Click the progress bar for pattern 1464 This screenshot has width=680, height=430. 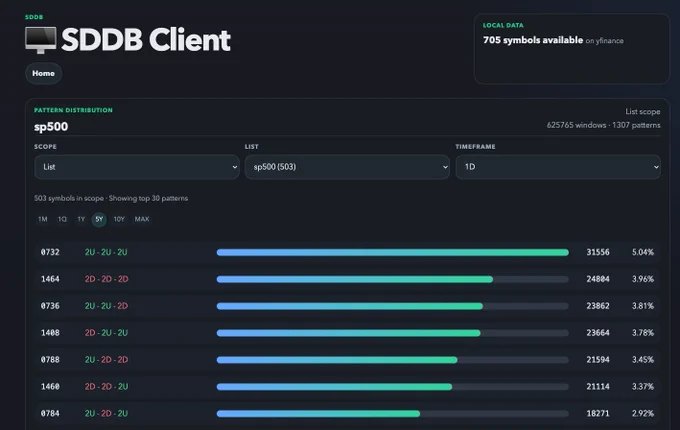coord(392,279)
